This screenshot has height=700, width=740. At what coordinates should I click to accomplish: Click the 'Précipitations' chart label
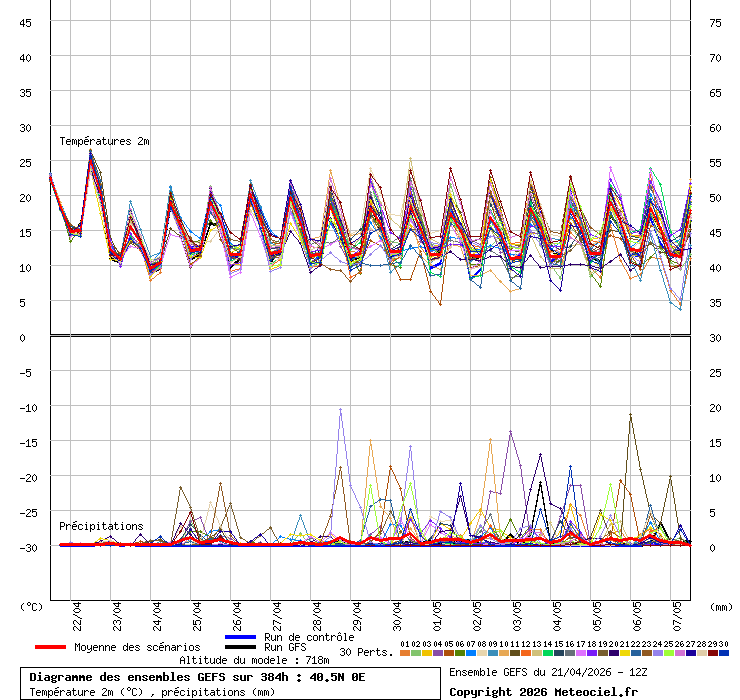point(100,526)
